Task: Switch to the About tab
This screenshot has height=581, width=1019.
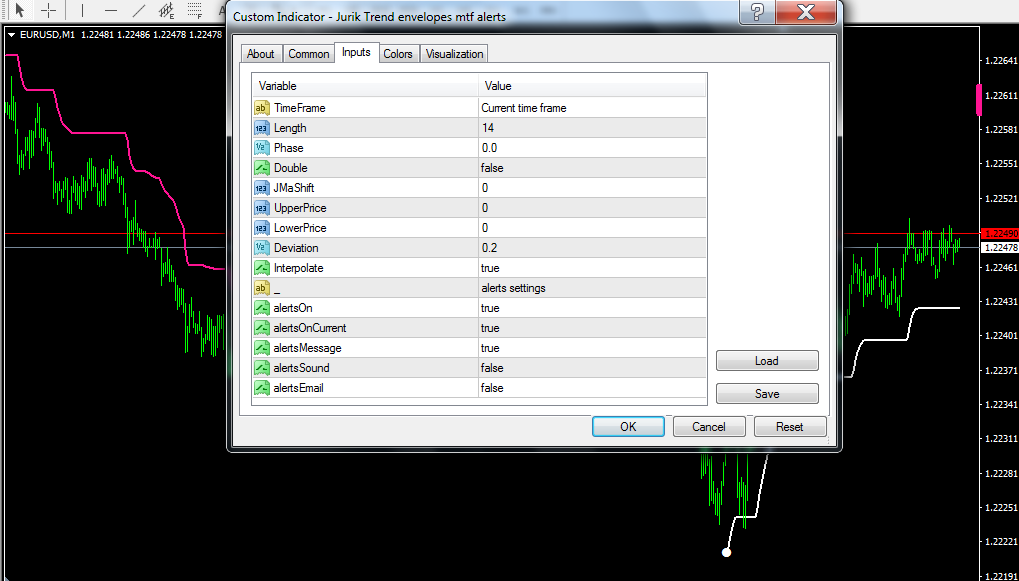Action: pos(261,54)
